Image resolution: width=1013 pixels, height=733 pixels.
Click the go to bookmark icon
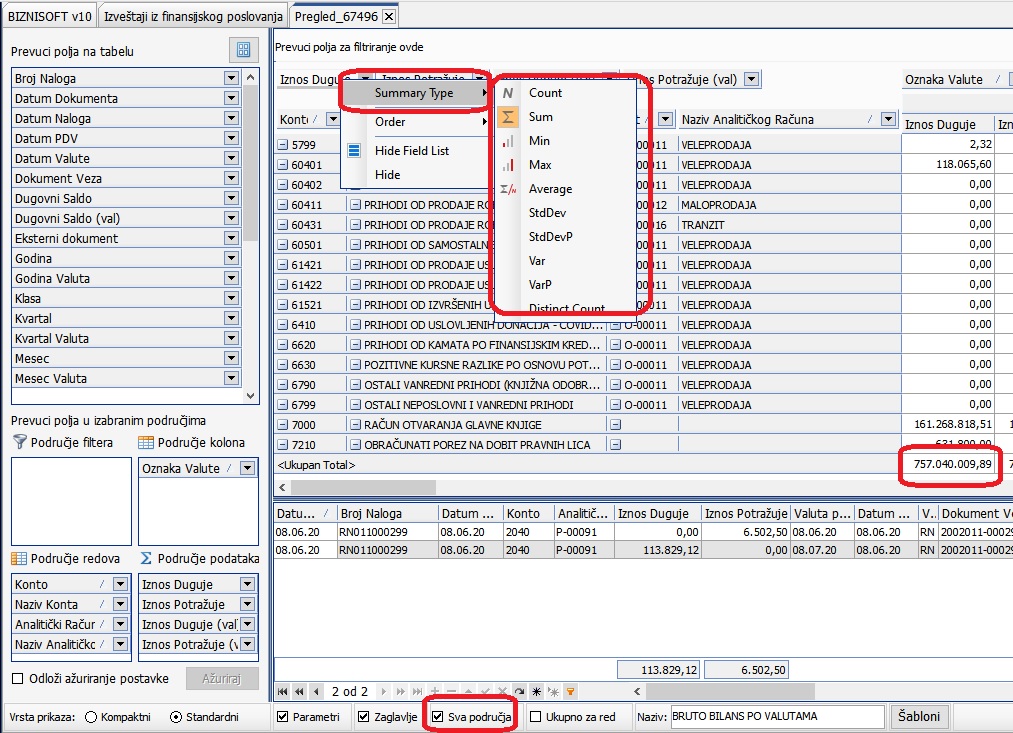point(554,692)
